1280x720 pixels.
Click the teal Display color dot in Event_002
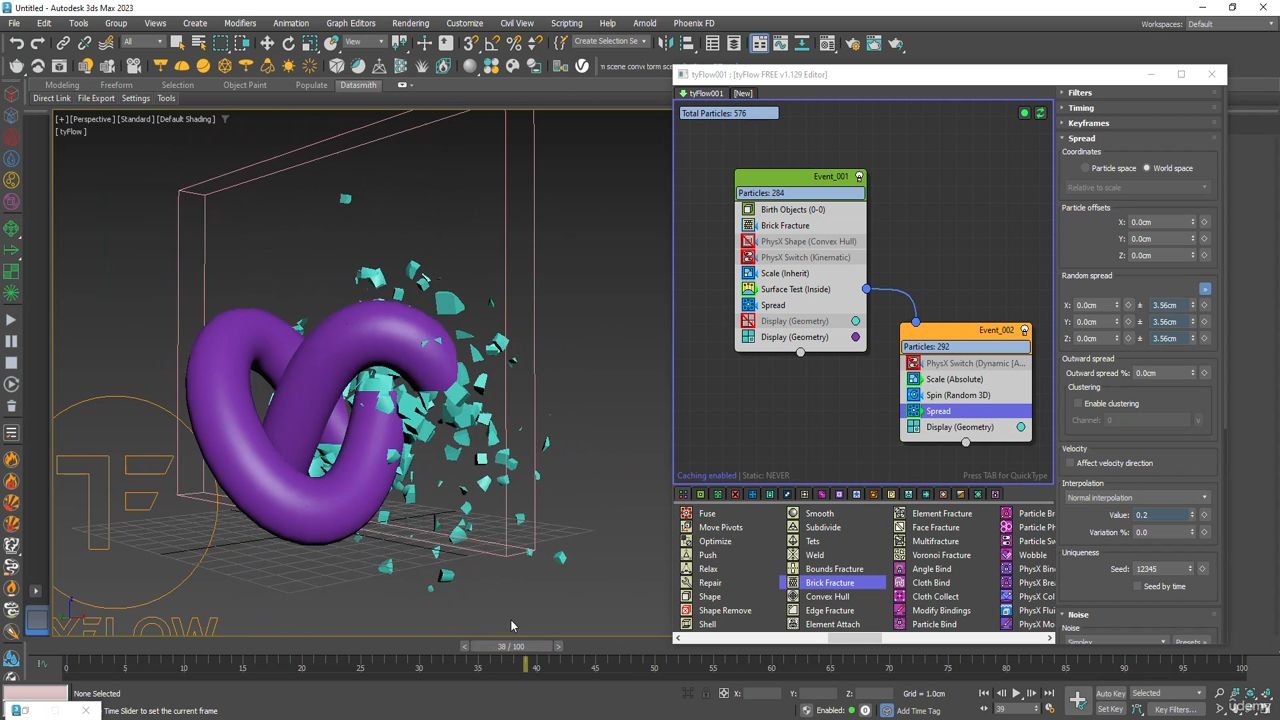click(x=1020, y=427)
